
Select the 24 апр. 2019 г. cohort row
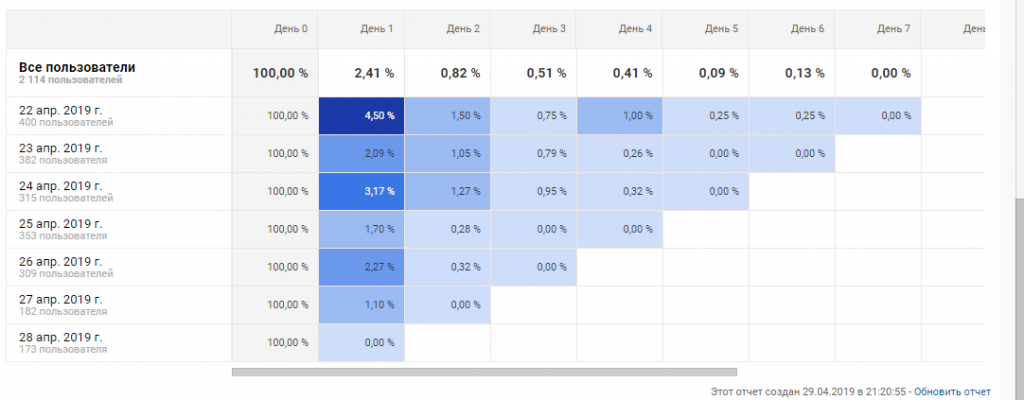tap(61, 191)
